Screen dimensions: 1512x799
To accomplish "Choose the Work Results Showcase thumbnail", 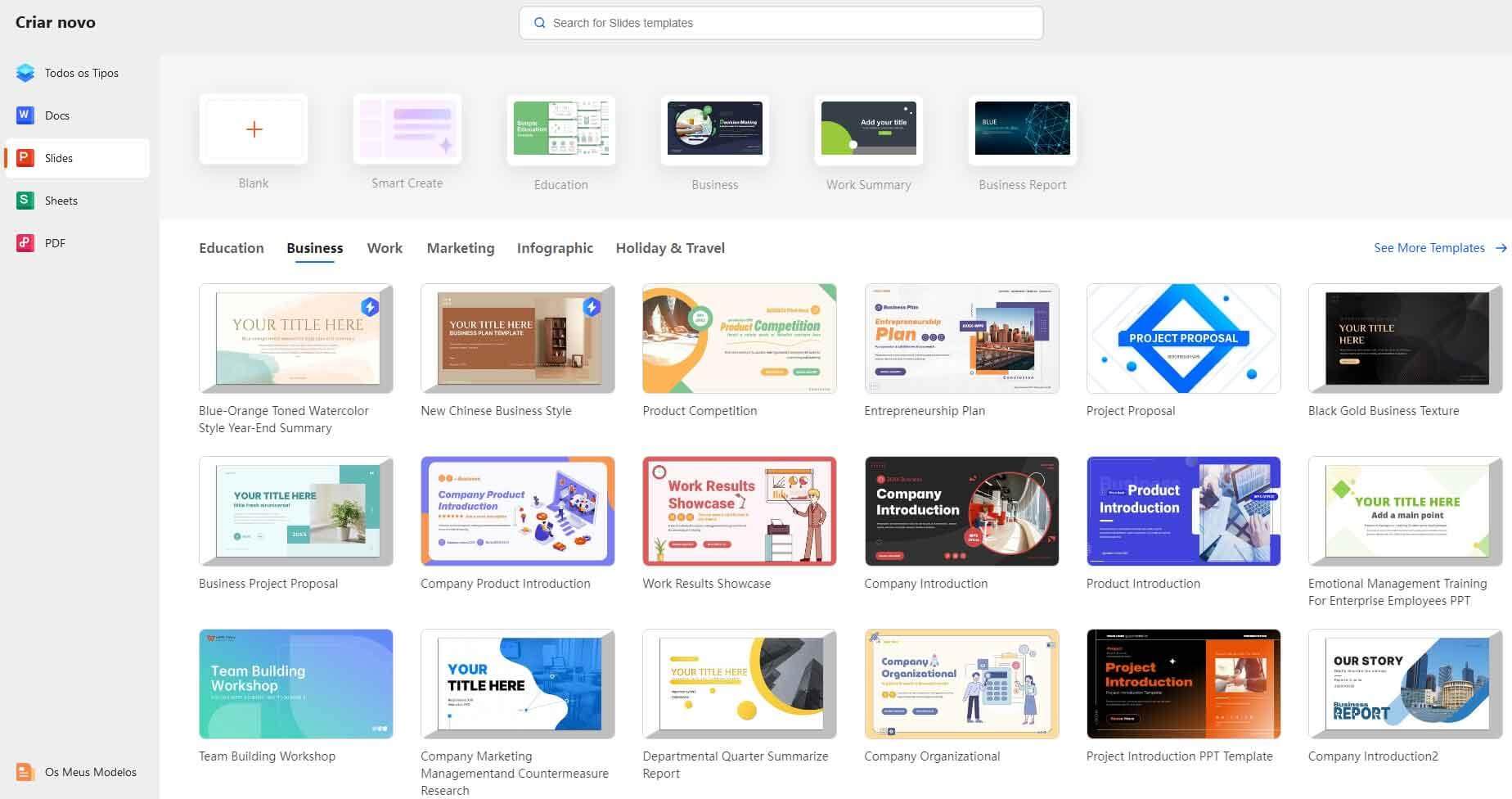I will point(740,511).
